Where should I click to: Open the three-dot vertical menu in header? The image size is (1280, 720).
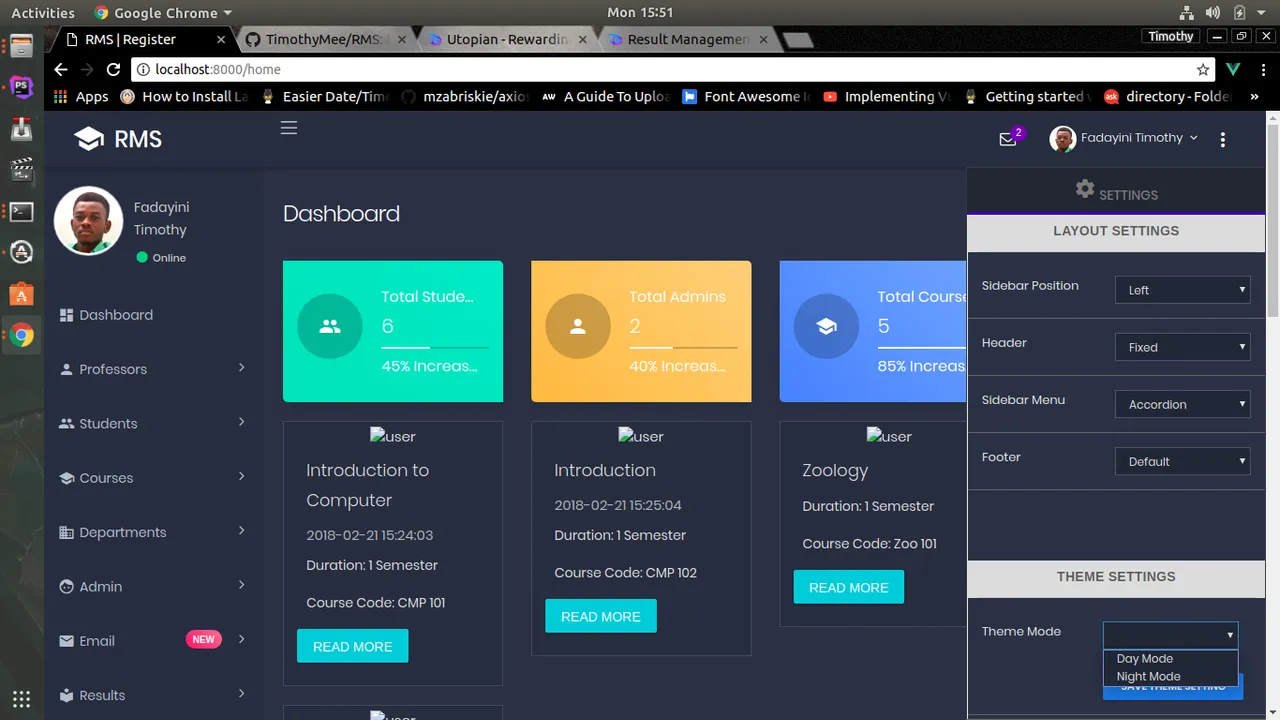1222,140
